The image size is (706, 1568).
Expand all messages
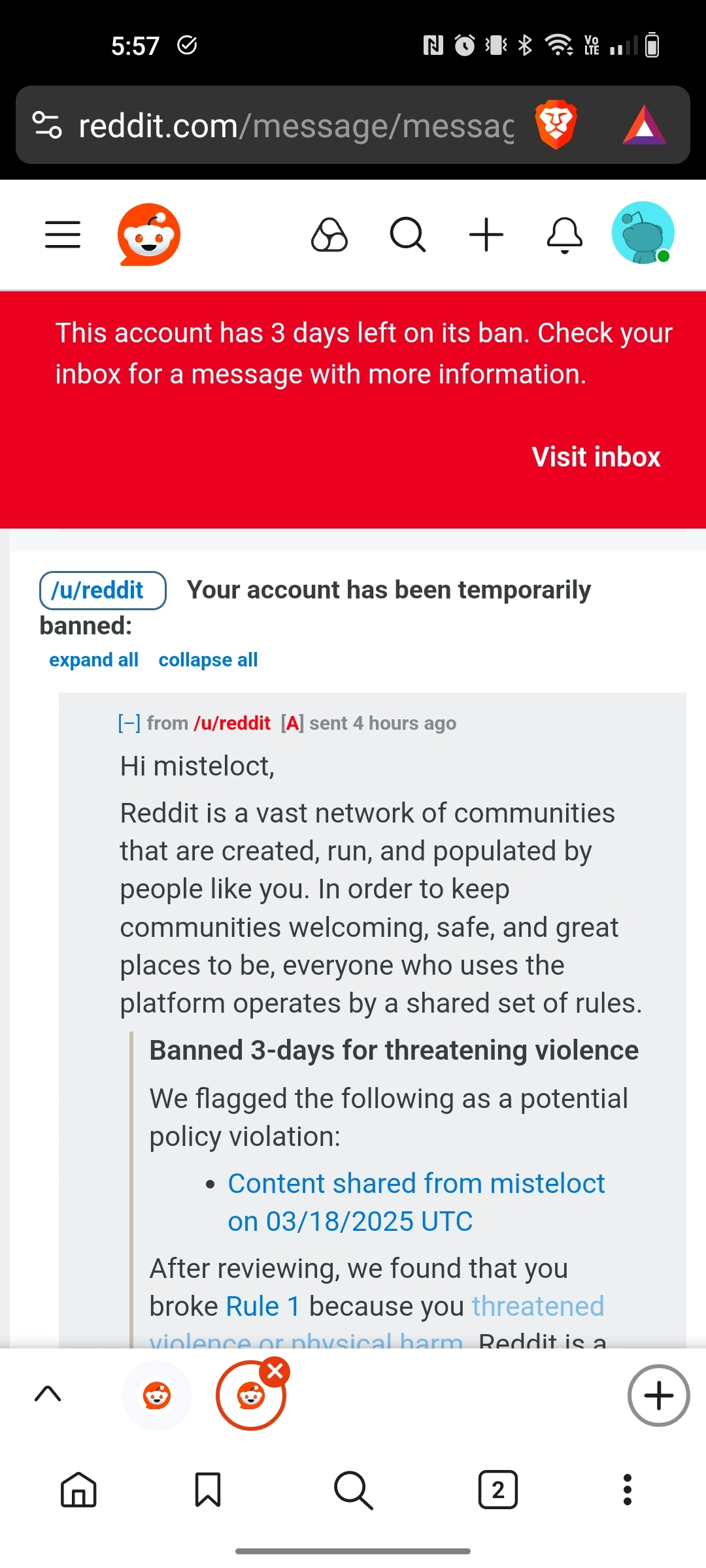93,660
